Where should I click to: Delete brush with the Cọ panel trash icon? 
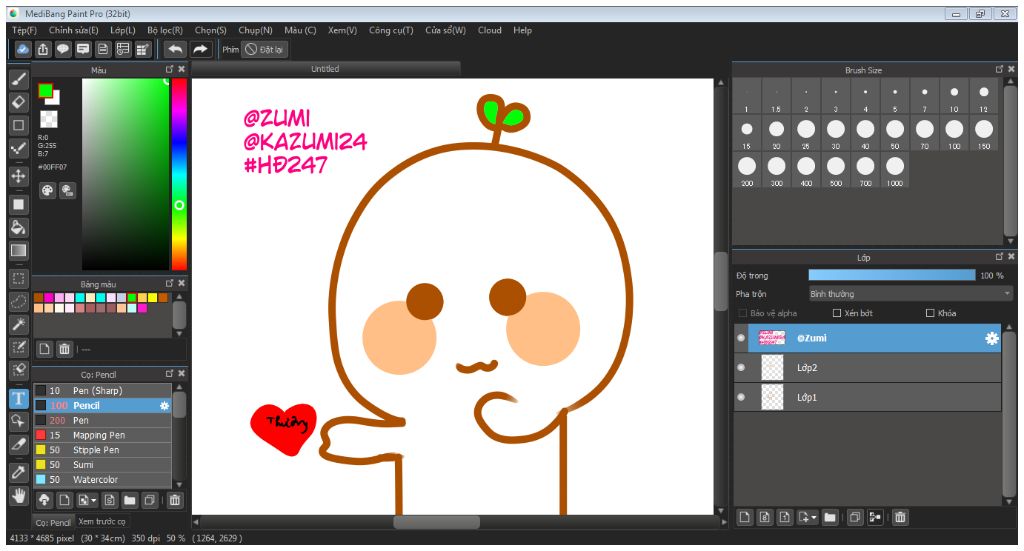(174, 501)
